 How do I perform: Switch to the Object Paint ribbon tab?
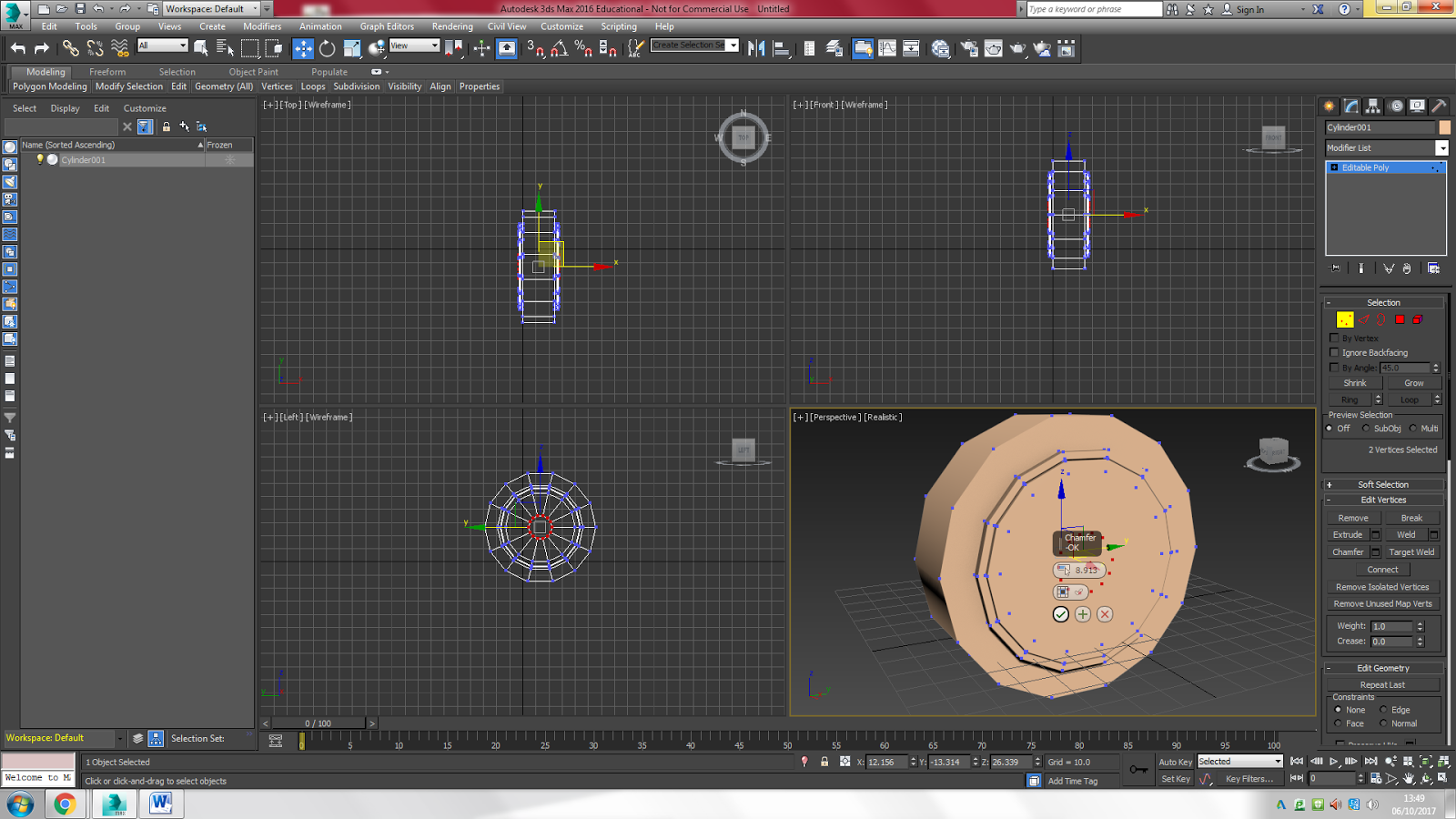point(254,72)
